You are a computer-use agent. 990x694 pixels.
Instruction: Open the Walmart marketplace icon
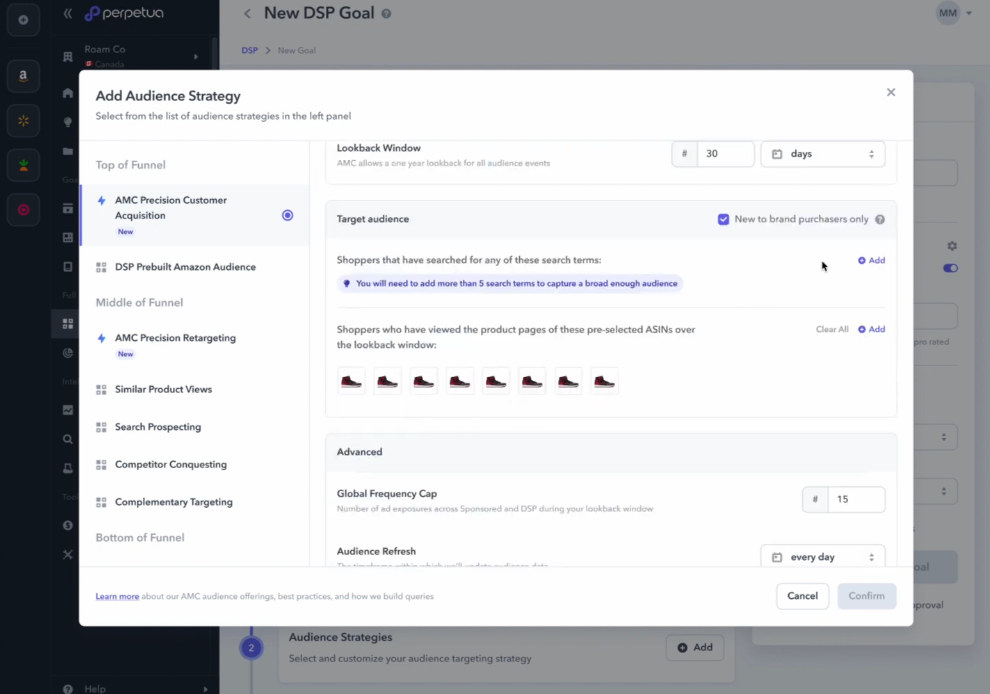(x=23, y=121)
